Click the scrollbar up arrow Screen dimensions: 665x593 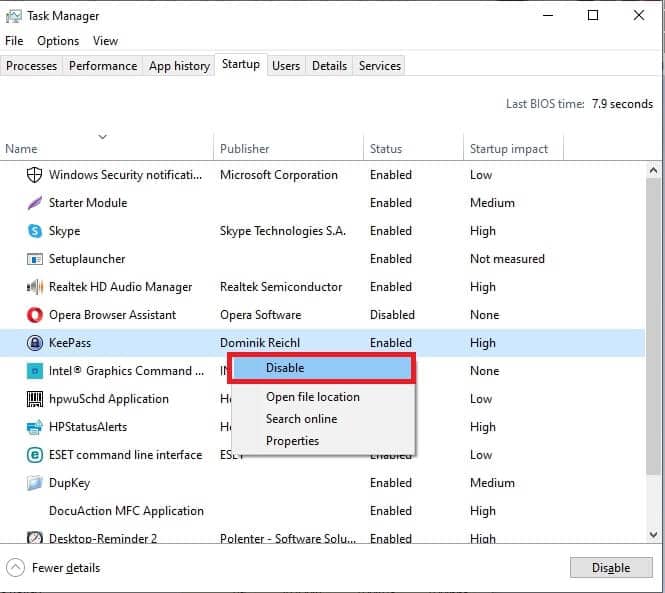[x=654, y=171]
